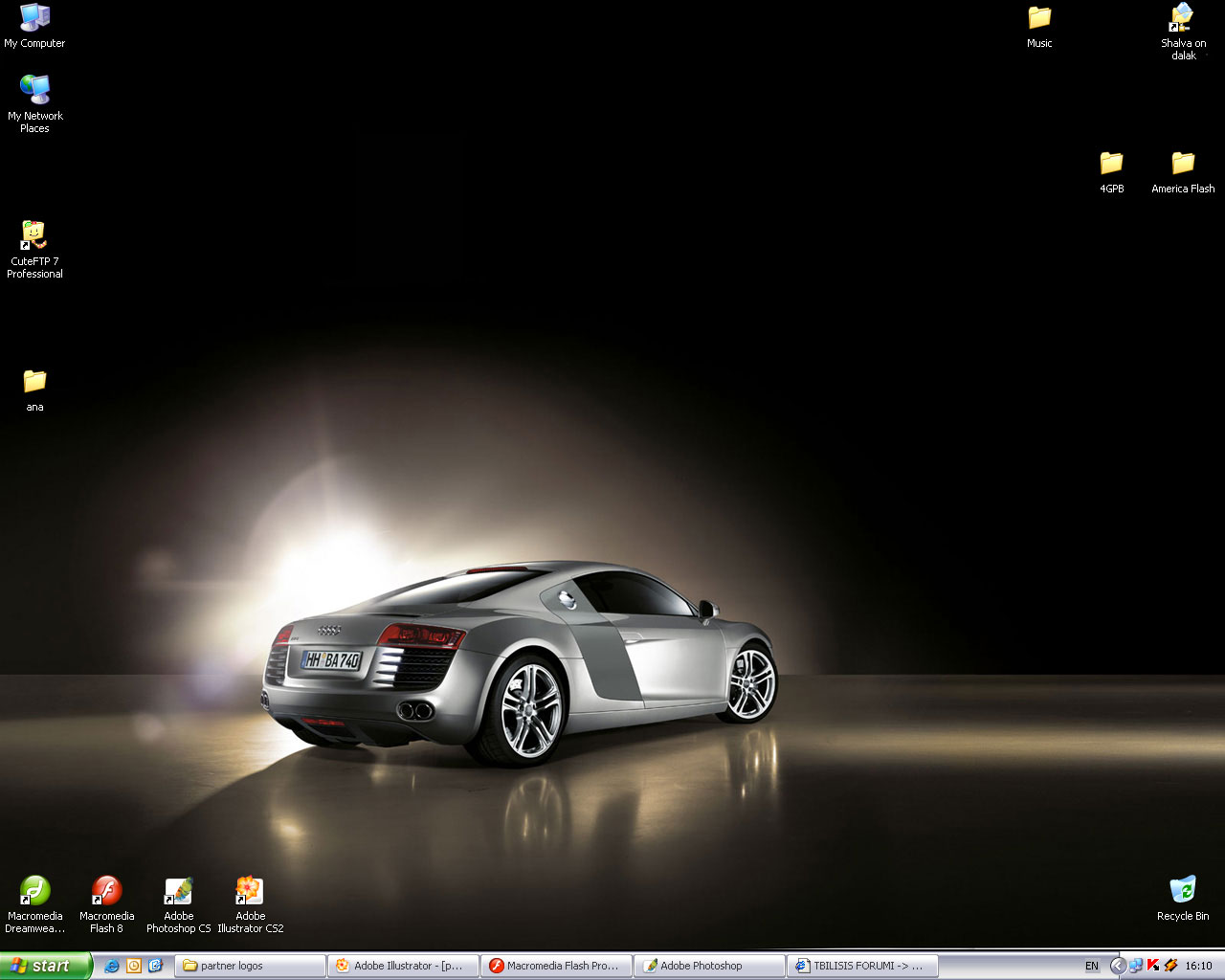Activate Macromedia Flash Pro taskbar button
This screenshot has width=1225, height=980.
[x=556, y=966]
